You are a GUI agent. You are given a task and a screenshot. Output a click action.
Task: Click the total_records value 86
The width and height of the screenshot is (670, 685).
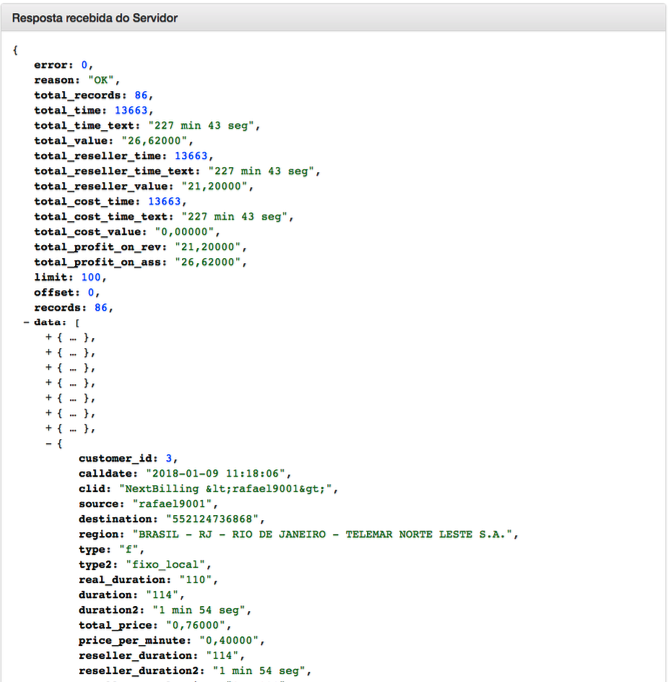(141, 95)
